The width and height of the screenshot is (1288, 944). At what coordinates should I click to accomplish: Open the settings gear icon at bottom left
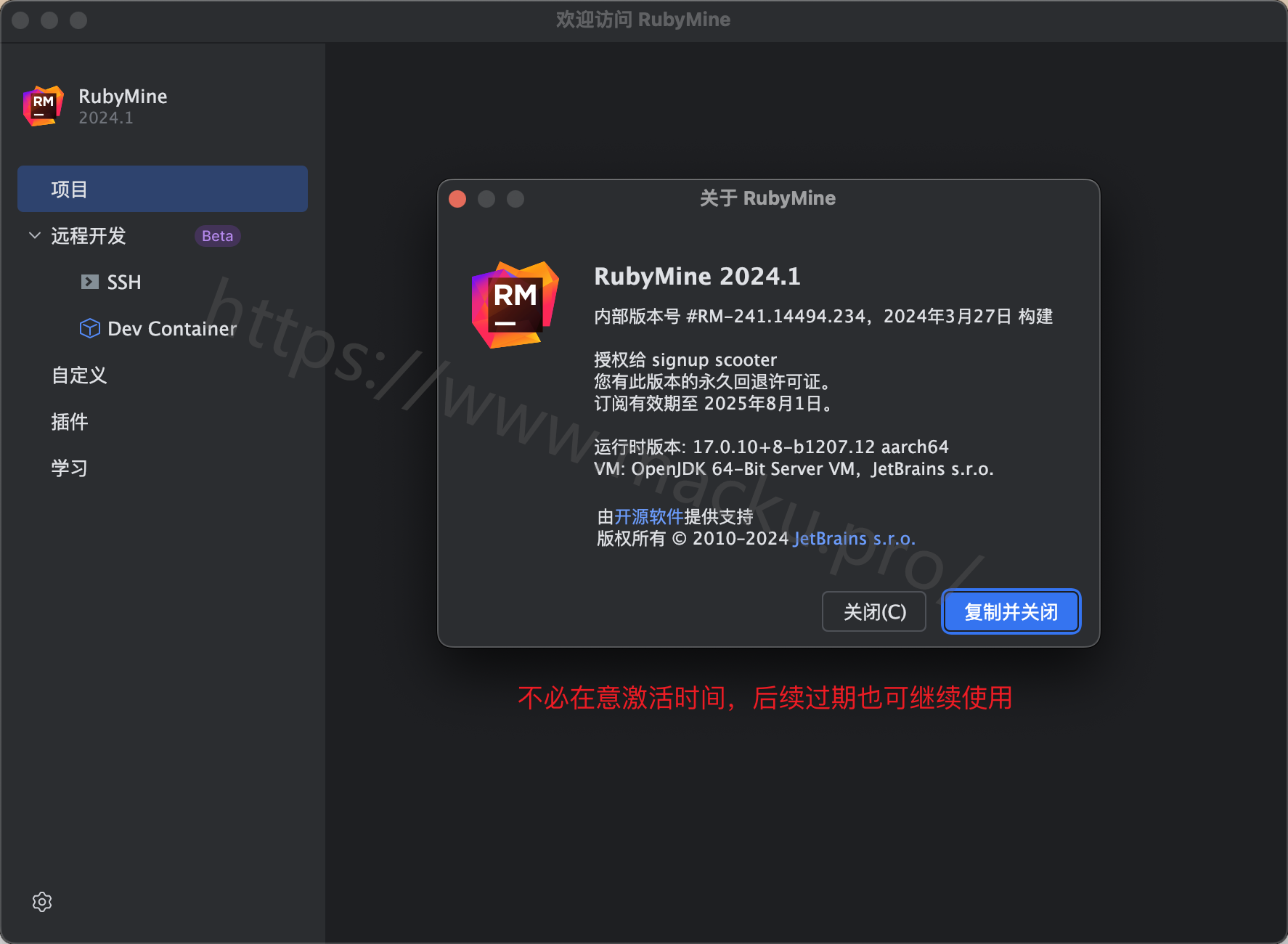point(42,902)
